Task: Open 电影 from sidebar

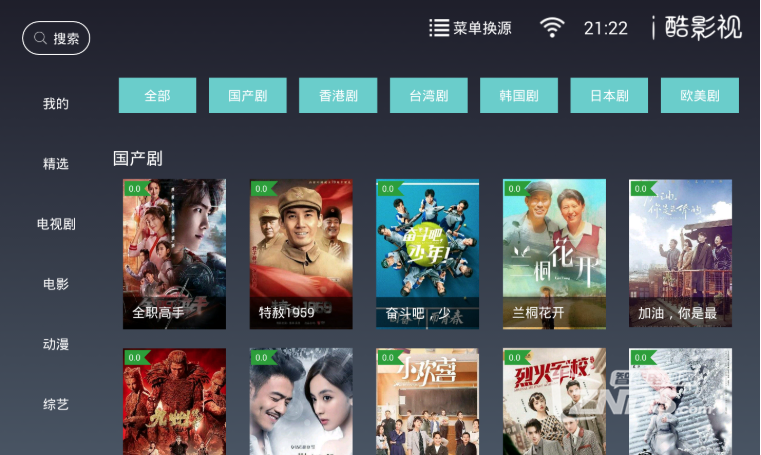Action: click(56, 284)
